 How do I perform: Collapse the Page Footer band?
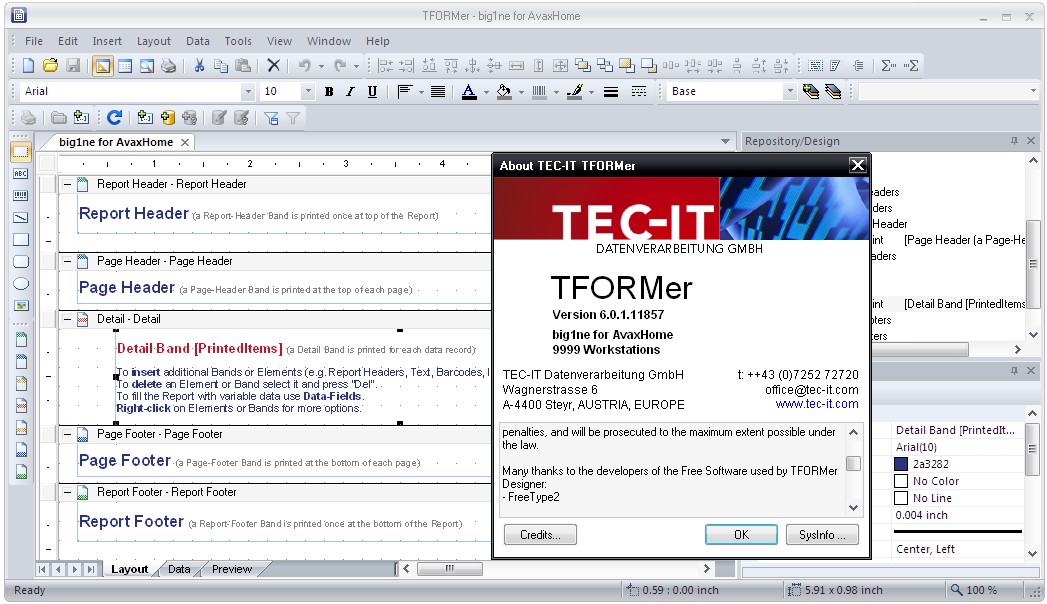(x=67, y=434)
